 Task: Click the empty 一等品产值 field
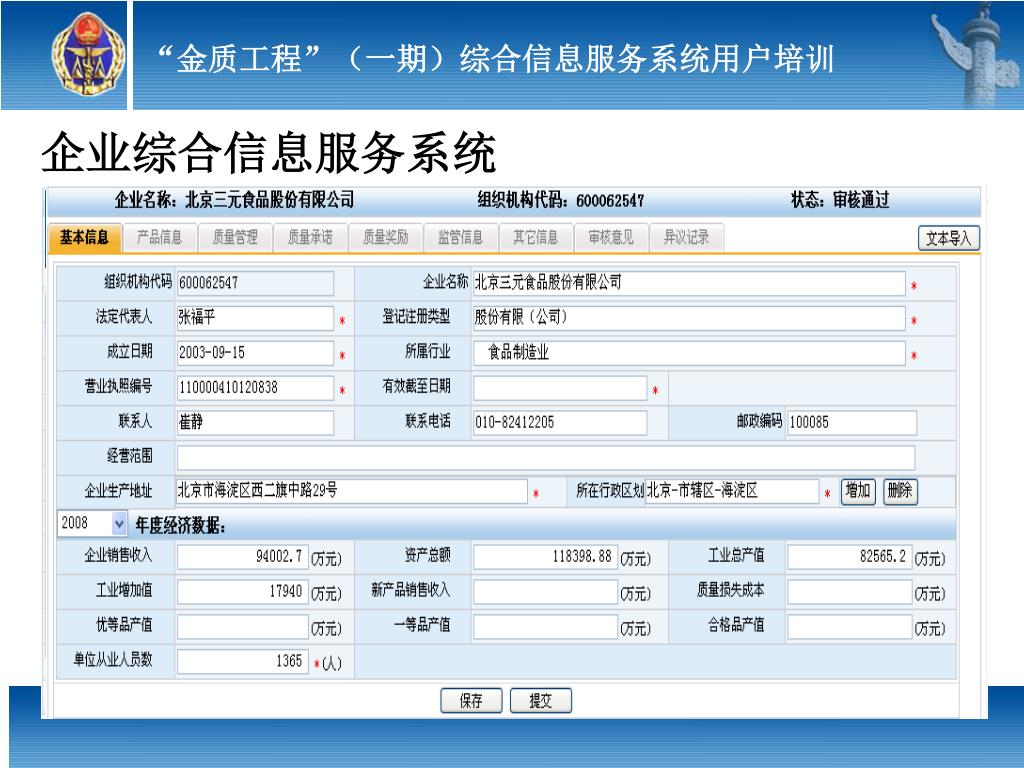pos(545,627)
